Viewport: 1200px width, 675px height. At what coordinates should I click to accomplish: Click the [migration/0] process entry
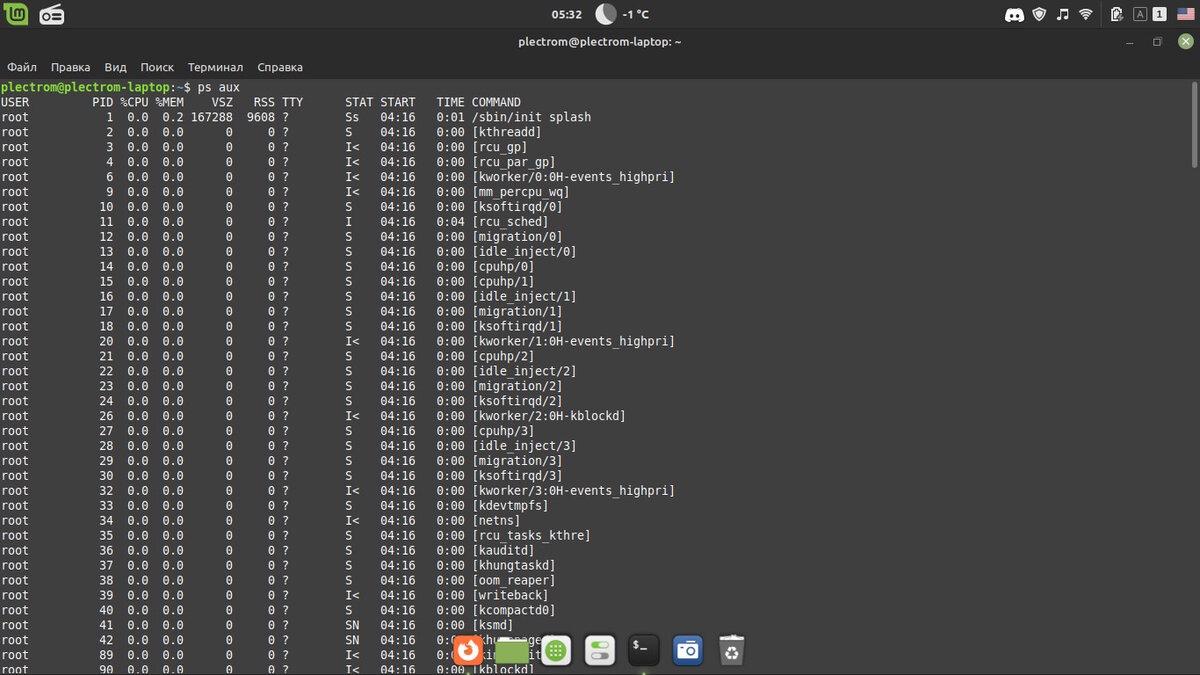[517, 237]
